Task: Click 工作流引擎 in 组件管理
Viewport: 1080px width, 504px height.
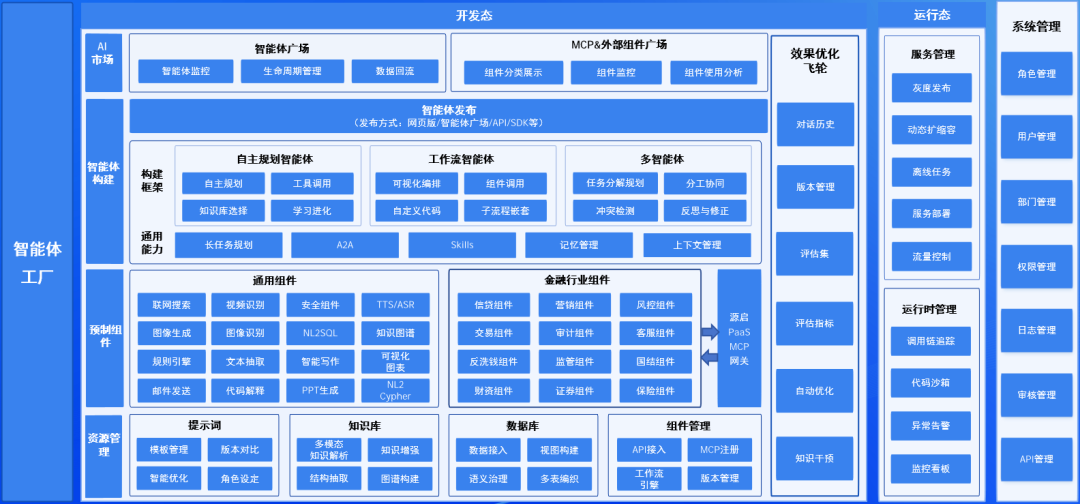Action: (649, 479)
